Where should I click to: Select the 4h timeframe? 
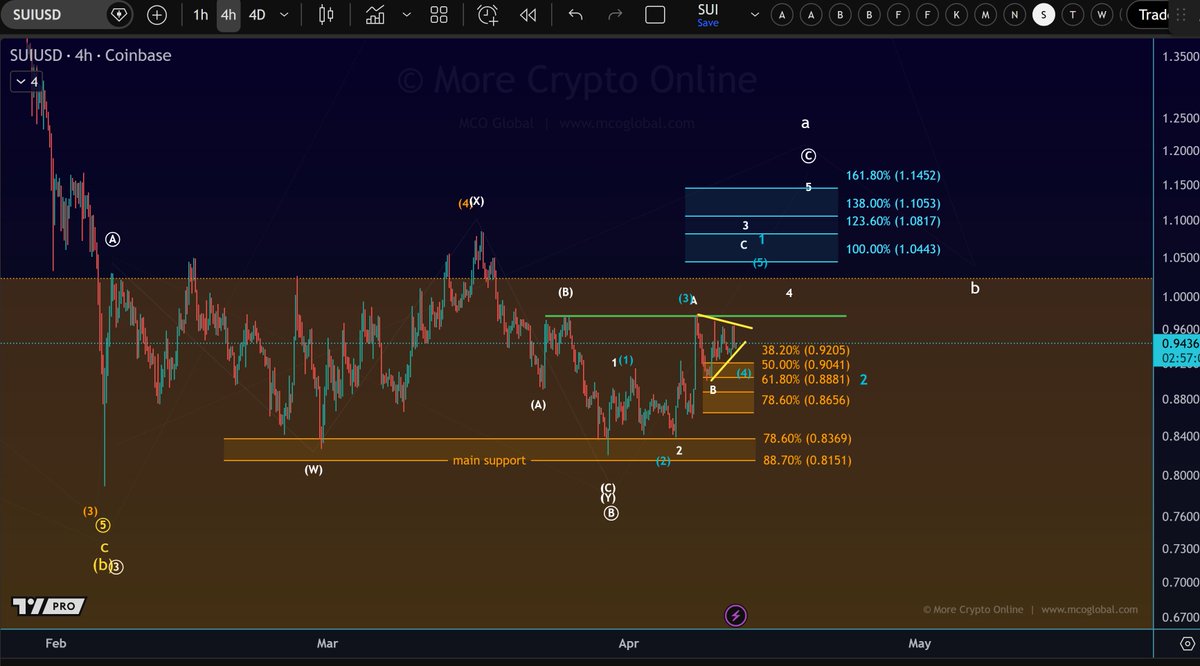click(228, 15)
